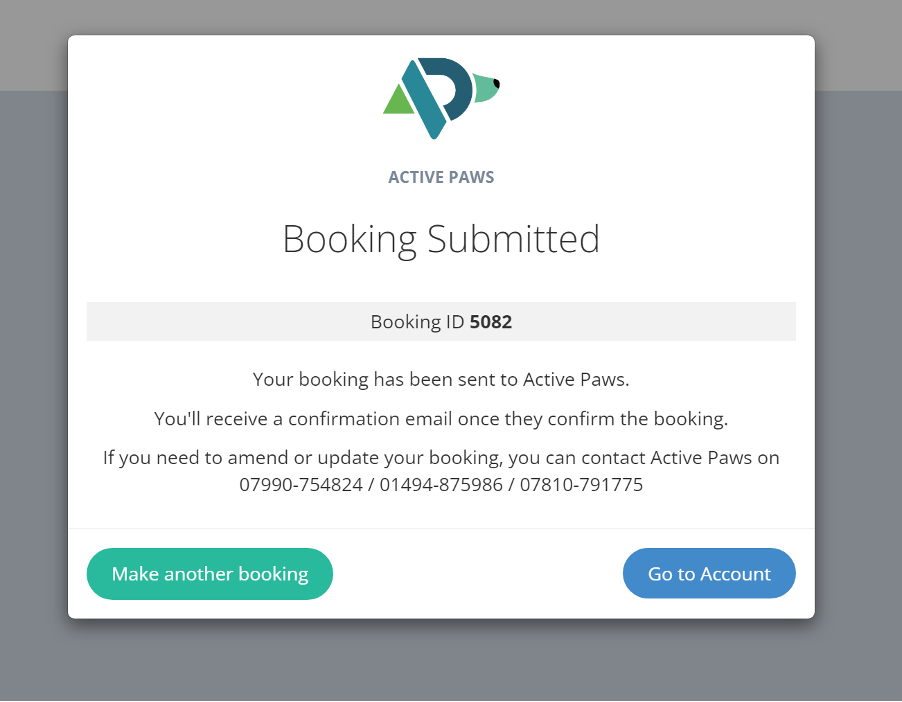Click phone number 07990-754824
902x702 pixels.
point(301,485)
